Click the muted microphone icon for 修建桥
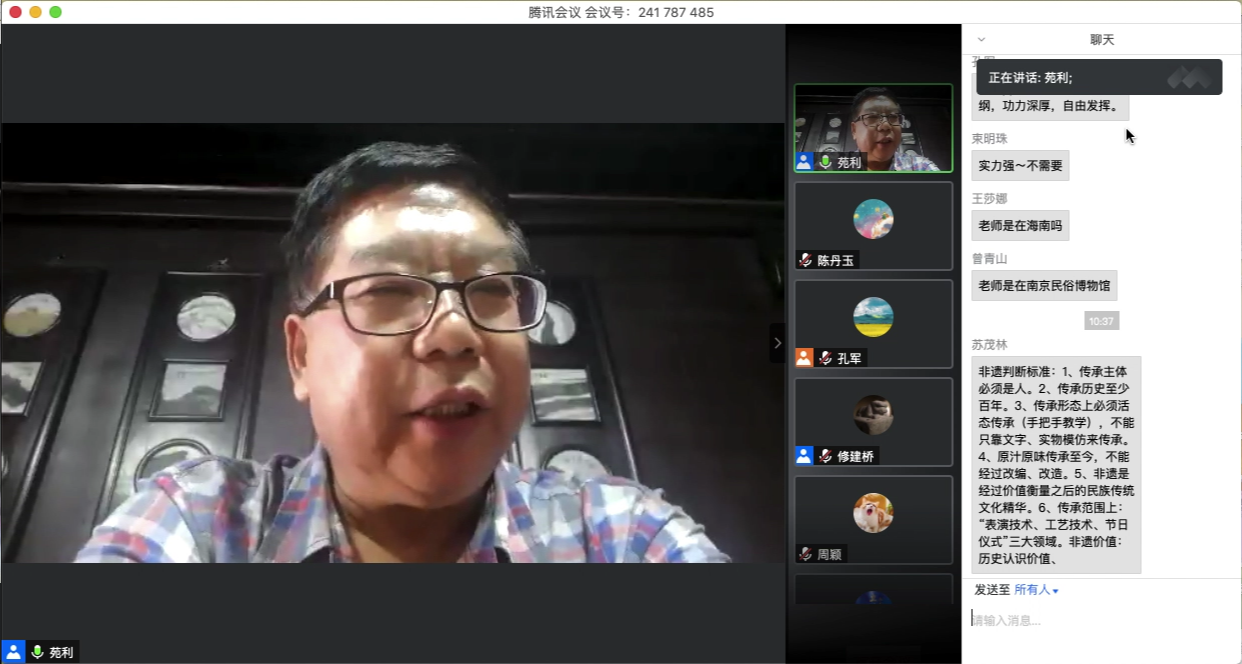Viewport: 1242px width, 664px height. pyautogui.click(x=826, y=456)
